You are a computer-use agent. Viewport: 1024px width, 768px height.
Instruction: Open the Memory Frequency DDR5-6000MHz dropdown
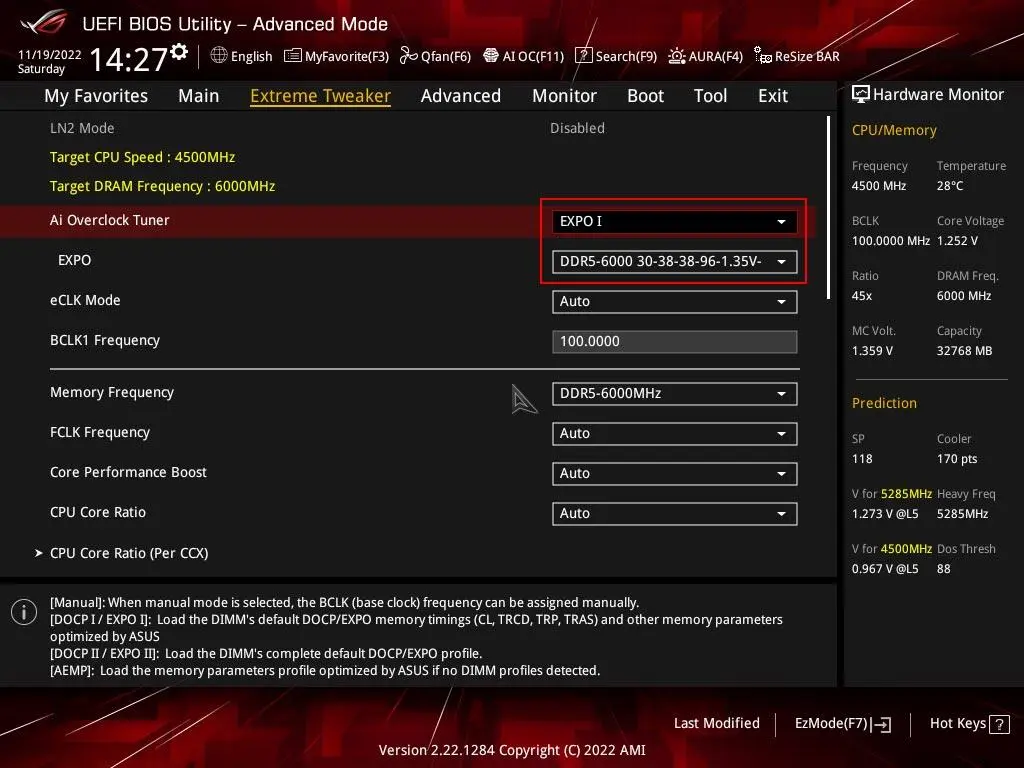[674, 394]
